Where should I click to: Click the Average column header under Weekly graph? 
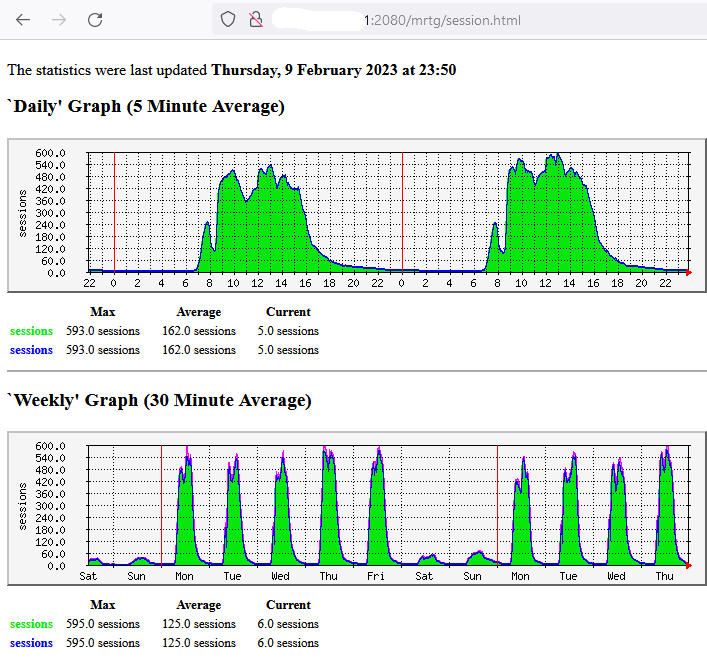(x=198, y=605)
